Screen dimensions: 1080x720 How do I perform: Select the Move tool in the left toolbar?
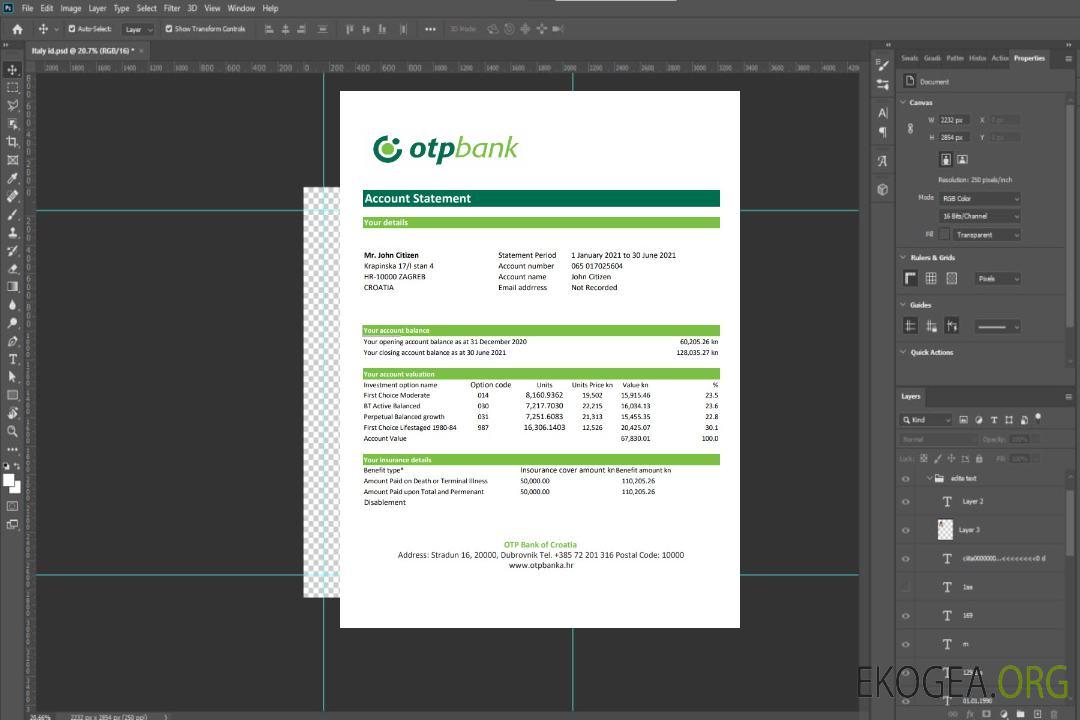[12, 70]
